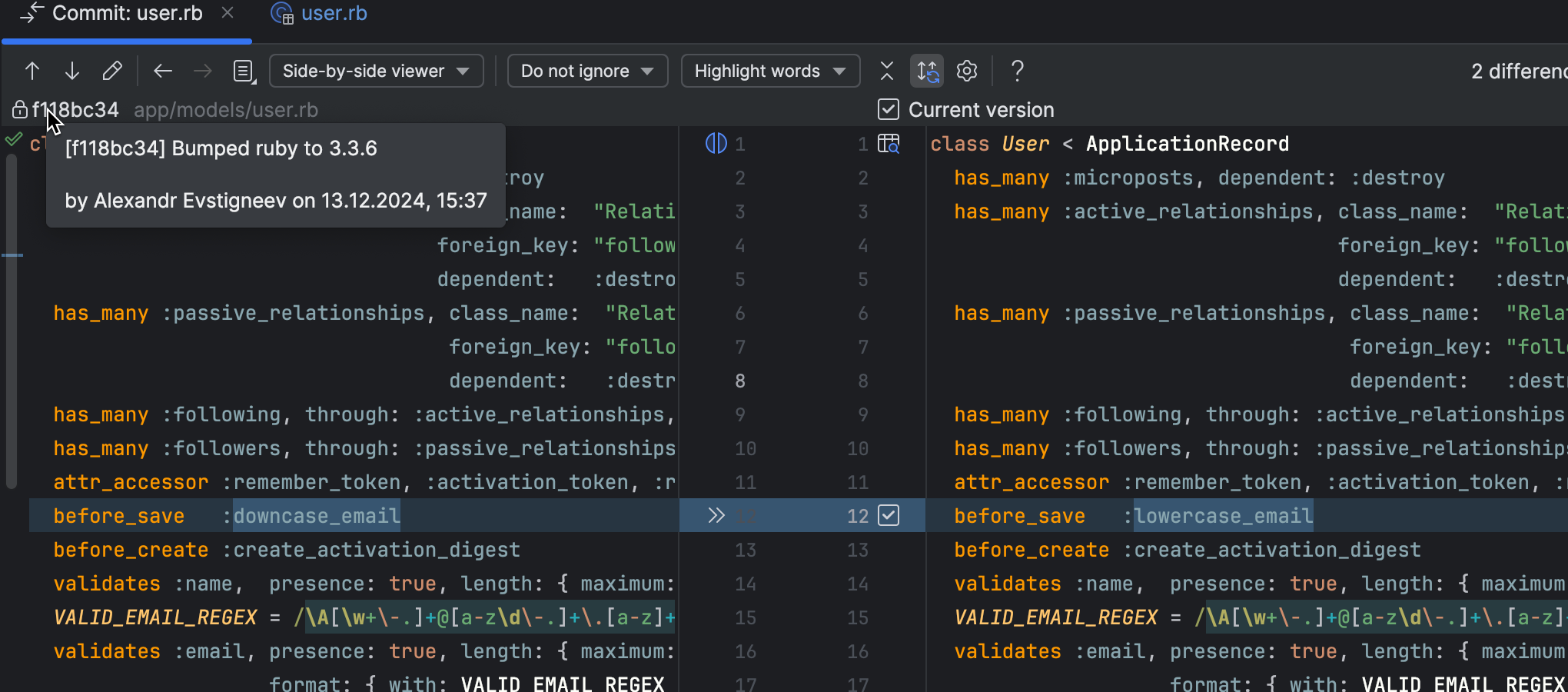1568x692 pixels.
Task: Close the Commit: user.rb tab
Action: [228, 13]
